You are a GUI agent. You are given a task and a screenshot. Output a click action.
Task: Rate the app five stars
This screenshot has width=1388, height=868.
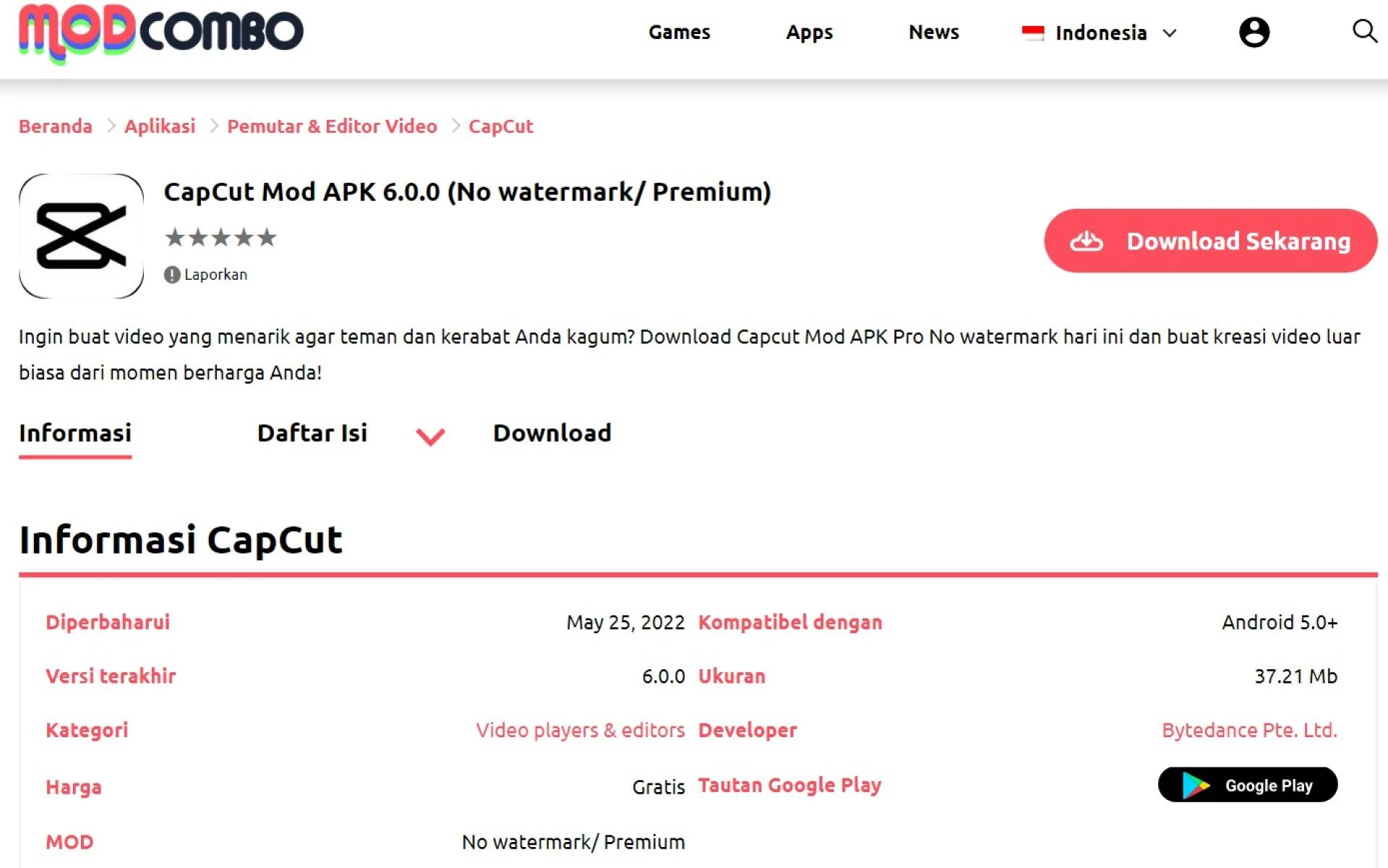(x=267, y=238)
